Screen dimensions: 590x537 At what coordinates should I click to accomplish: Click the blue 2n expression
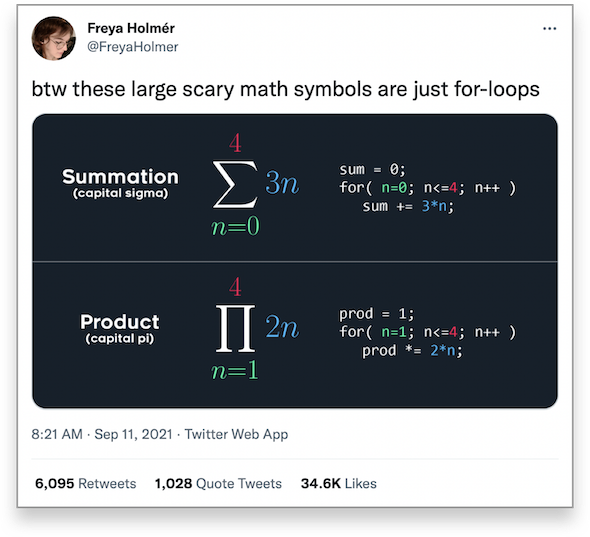tap(282, 327)
